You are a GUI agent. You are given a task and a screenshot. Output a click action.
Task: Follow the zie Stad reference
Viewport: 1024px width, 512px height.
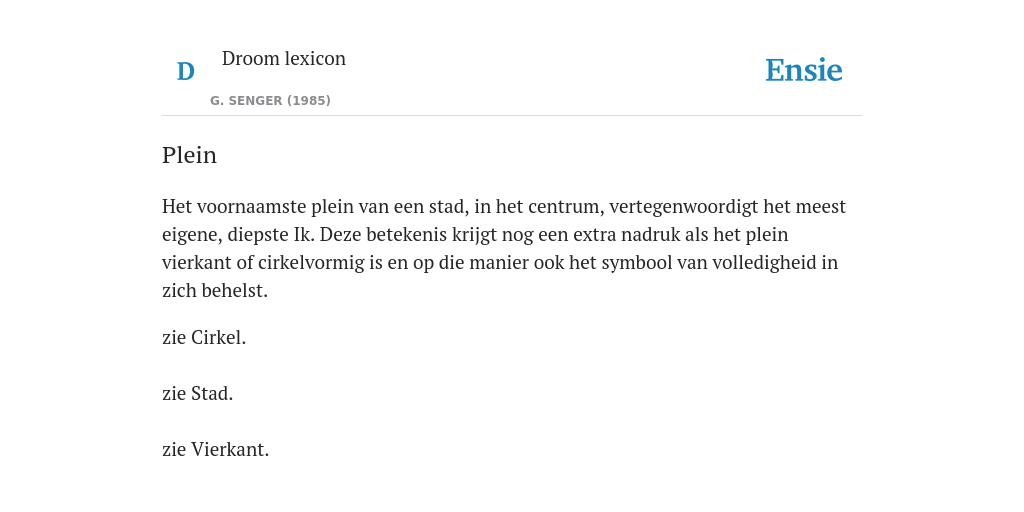click(x=197, y=394)
